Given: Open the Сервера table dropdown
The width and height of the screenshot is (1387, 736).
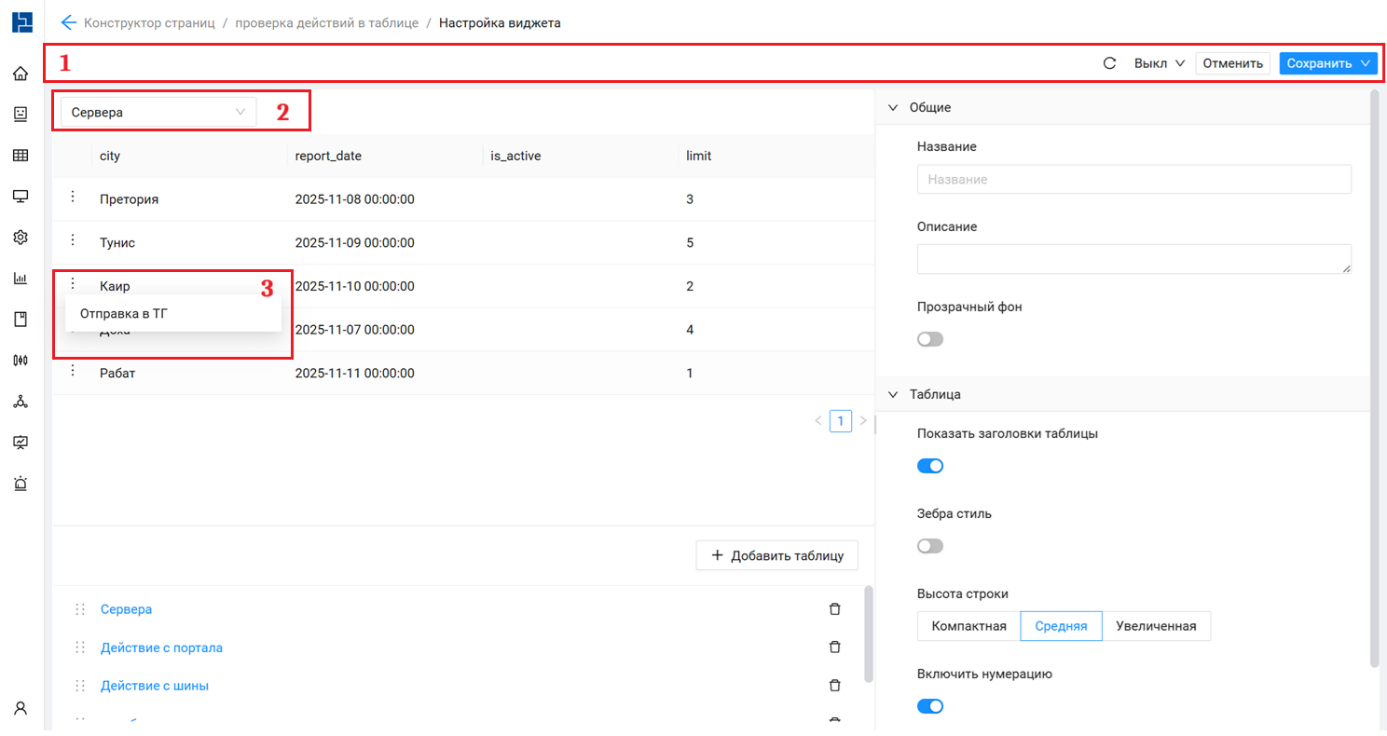Looking at the screenshot, I should [x=158, y=112].
